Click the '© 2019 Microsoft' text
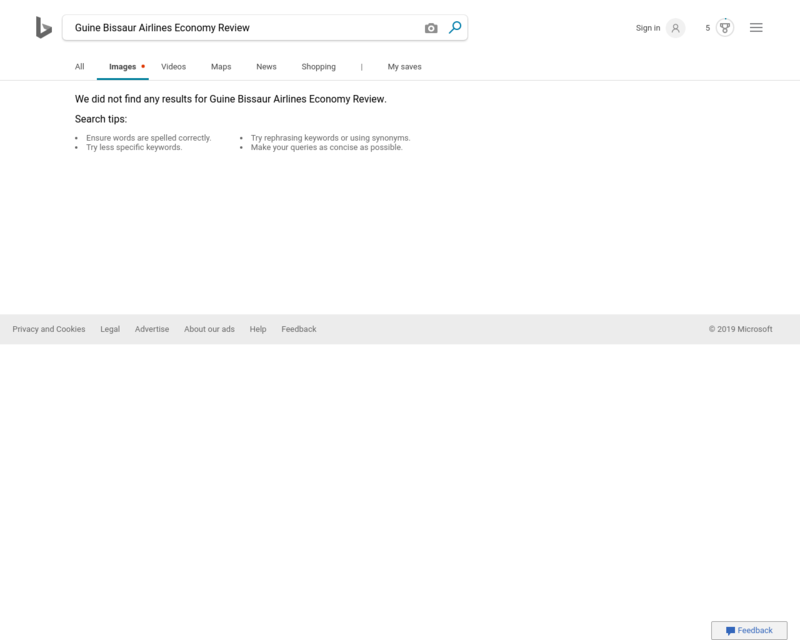 740,329
